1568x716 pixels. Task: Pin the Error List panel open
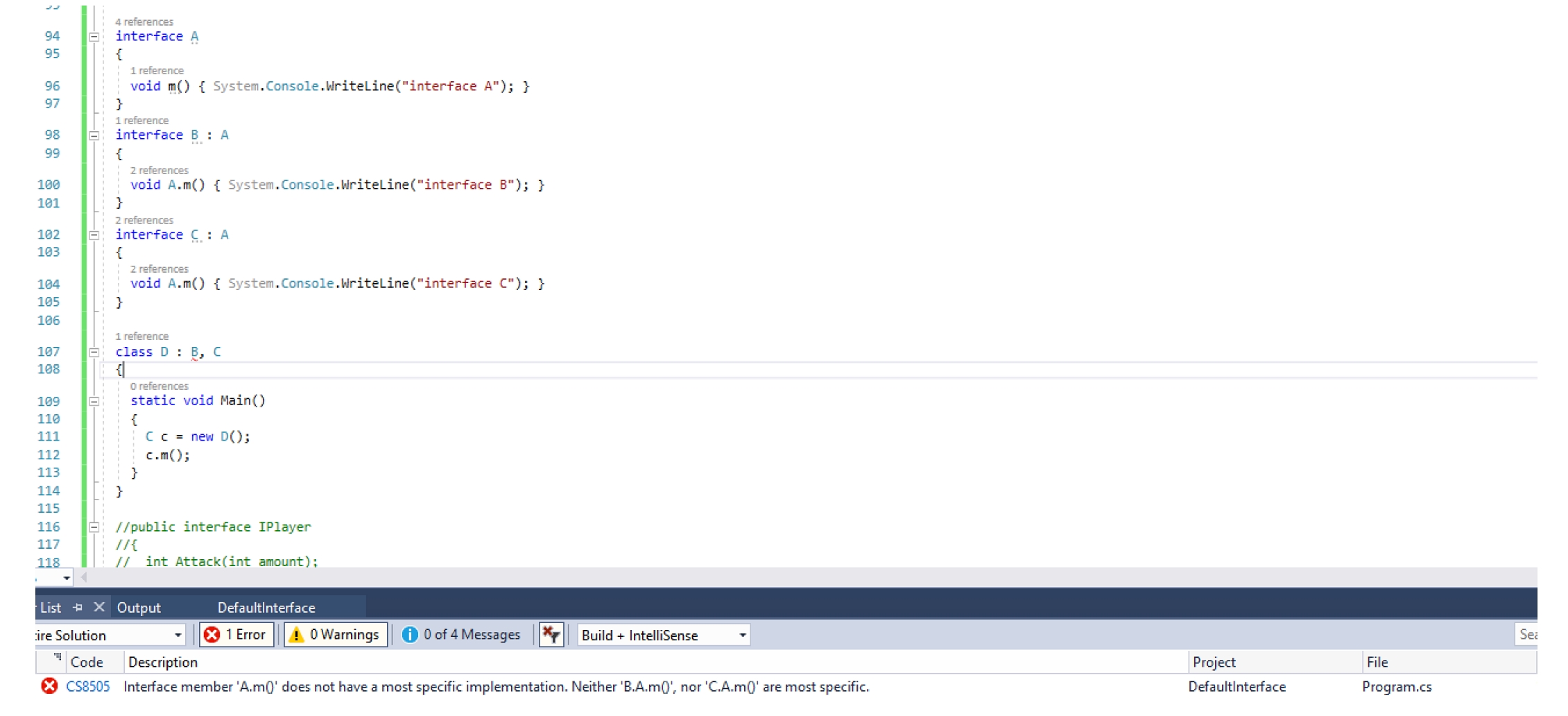76,607
